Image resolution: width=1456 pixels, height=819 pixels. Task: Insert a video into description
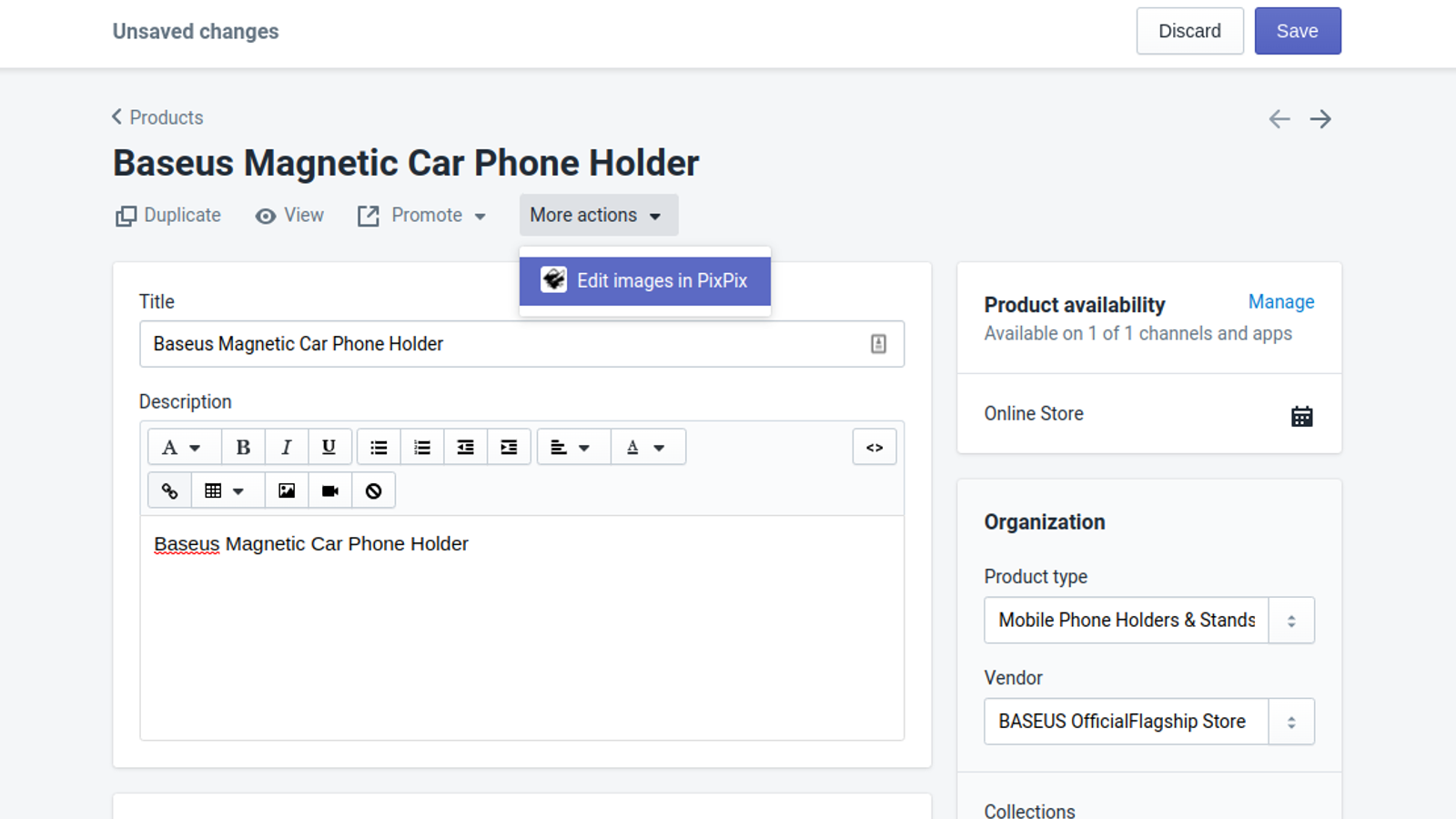coord(329,490)
